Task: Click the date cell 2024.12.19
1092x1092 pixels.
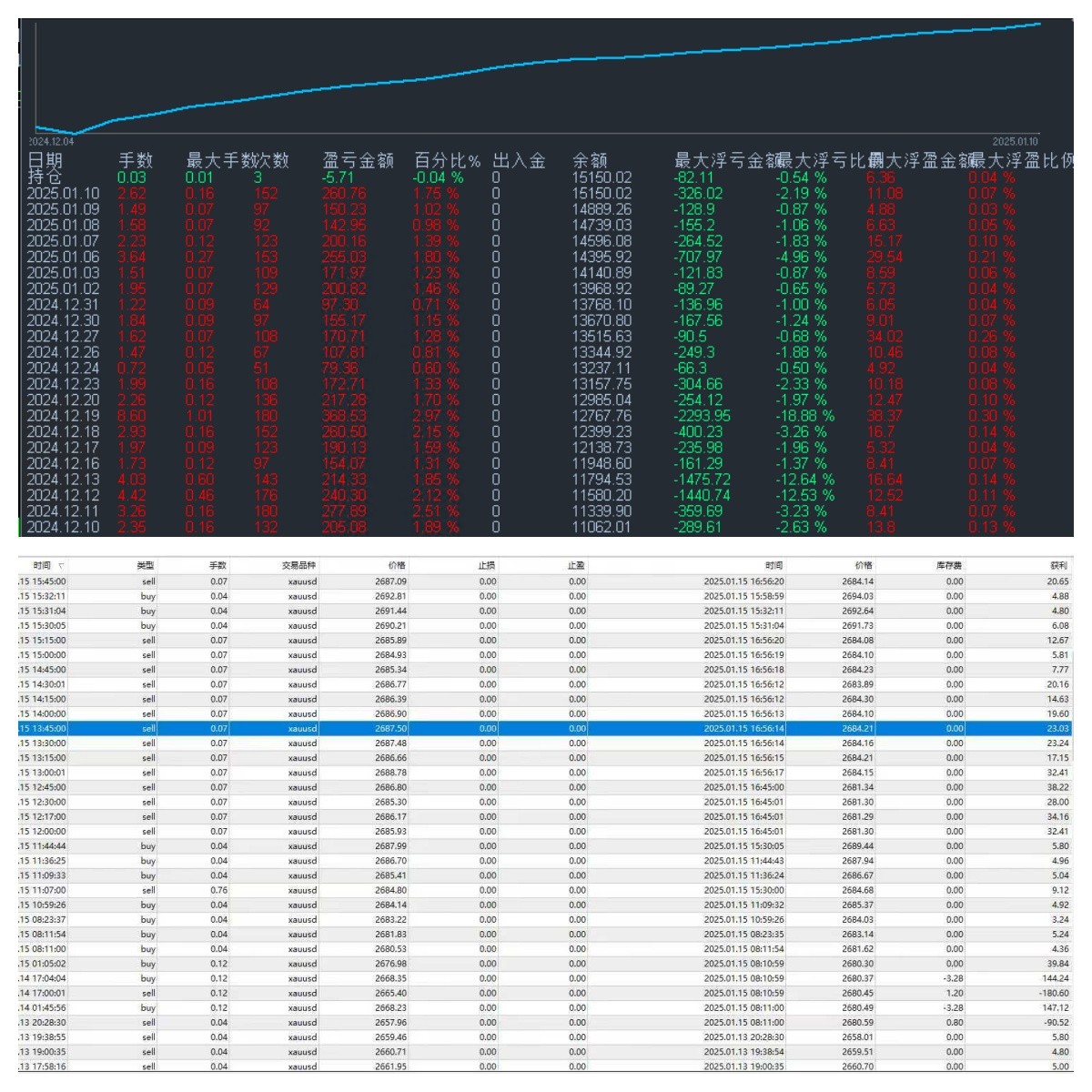Action: pos(63,416)
